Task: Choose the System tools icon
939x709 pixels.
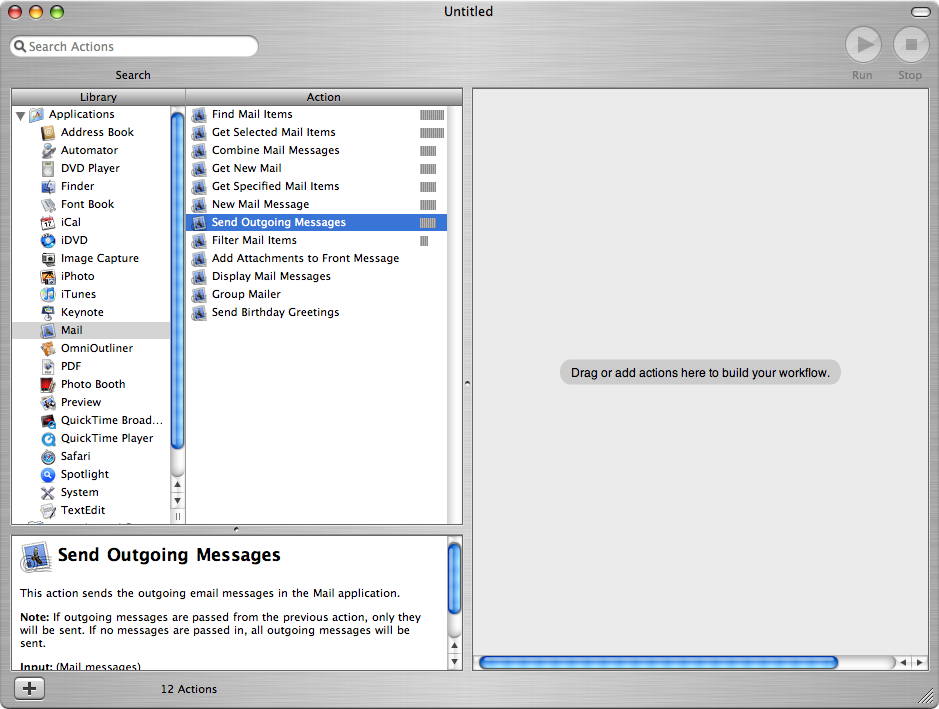Action: (x=48, y=492)
